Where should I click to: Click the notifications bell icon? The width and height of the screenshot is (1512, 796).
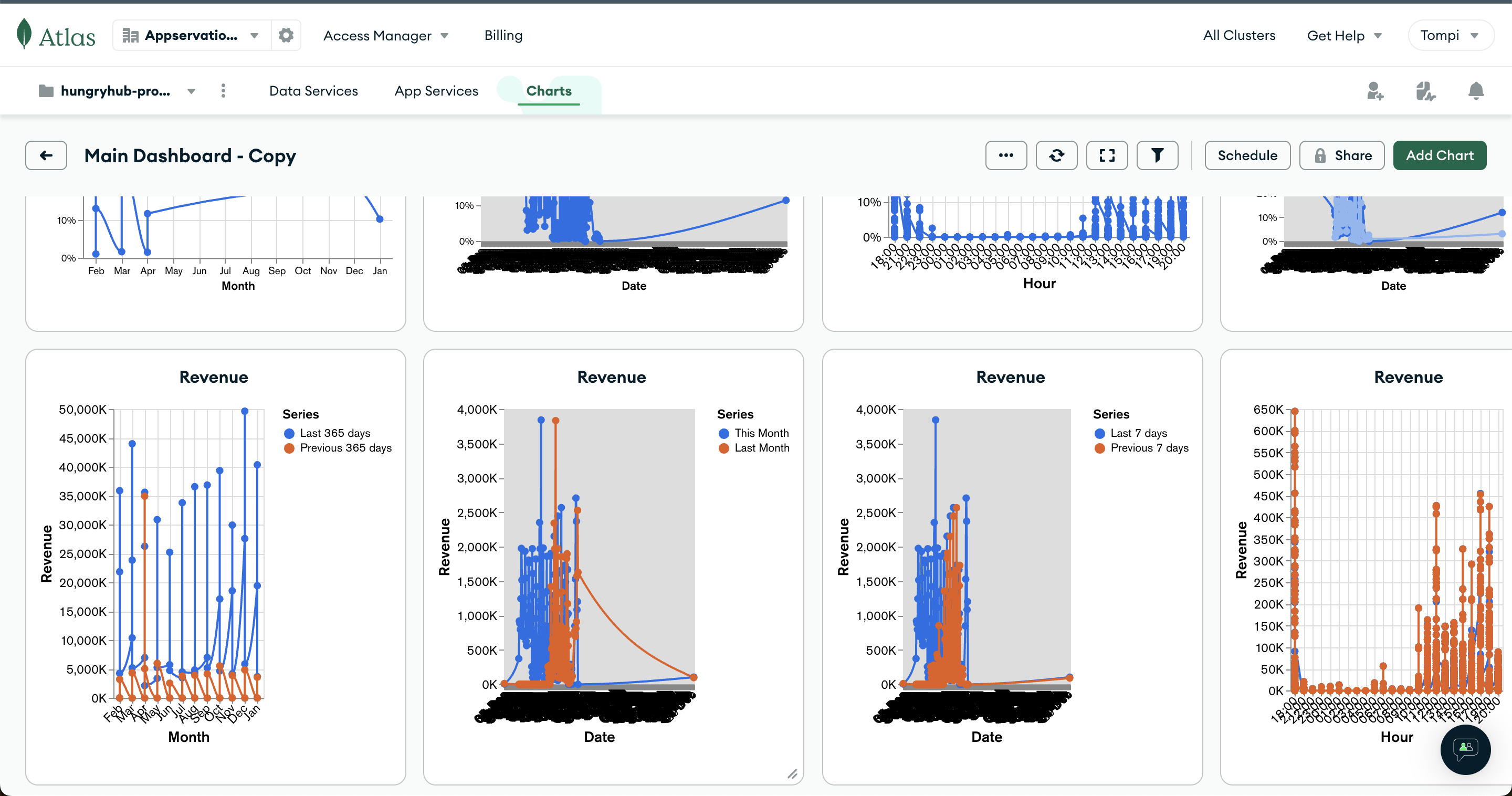pos(1476,91)
